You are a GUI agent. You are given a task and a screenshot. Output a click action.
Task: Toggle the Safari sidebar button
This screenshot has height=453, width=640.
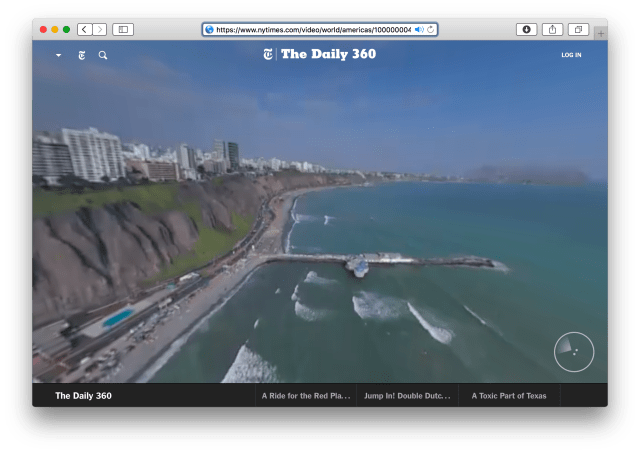coord(123,29)
